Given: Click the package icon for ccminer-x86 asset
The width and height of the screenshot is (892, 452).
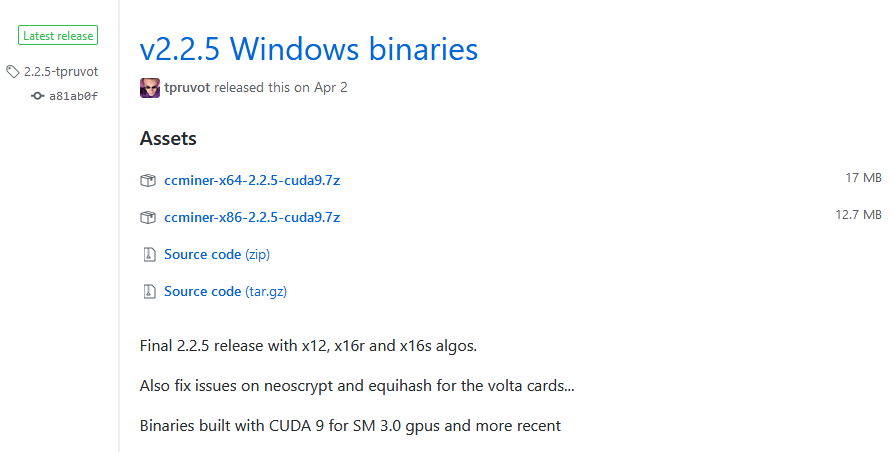Looking at the screenshot, I should coord(148,218).
